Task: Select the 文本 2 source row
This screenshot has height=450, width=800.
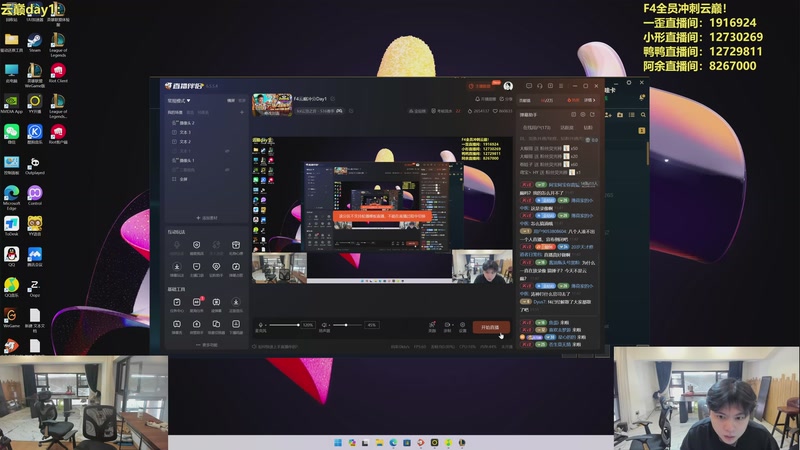Action: 204,141
